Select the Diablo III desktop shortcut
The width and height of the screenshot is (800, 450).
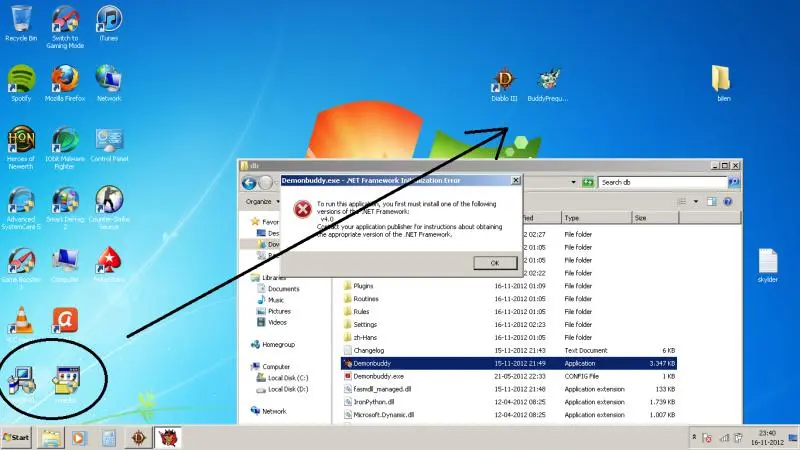tap(505, 80)
